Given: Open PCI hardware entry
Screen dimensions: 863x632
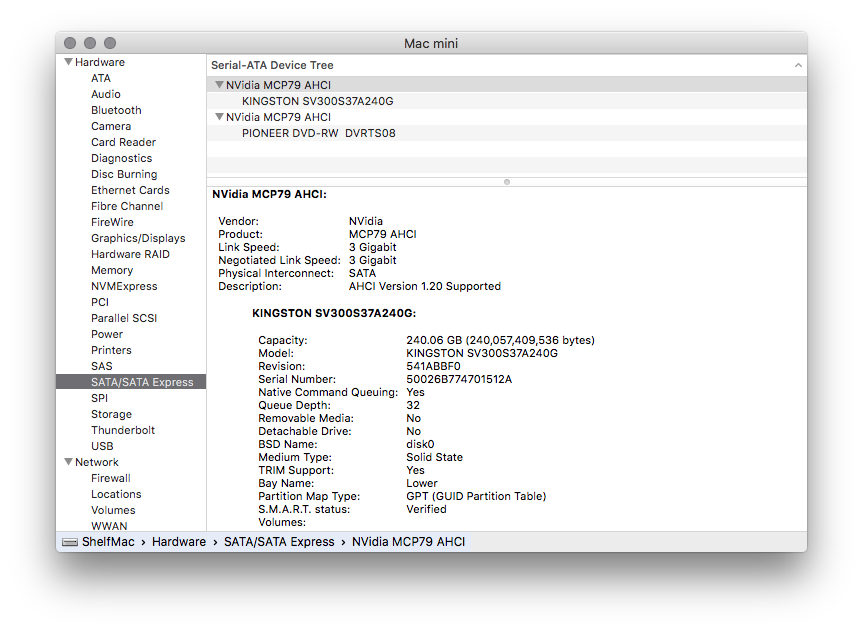Looking at the screenshot, I should point(100,302).
